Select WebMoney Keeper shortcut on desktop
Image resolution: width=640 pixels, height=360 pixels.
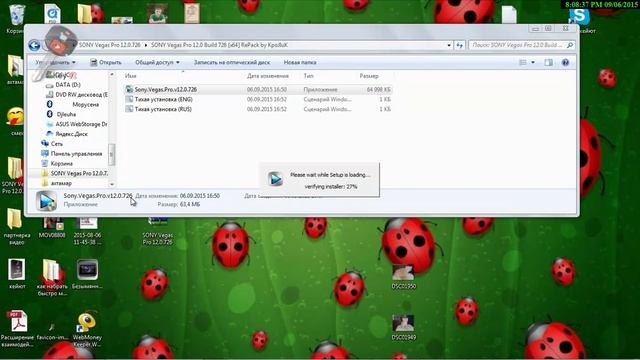click(87, 330)
